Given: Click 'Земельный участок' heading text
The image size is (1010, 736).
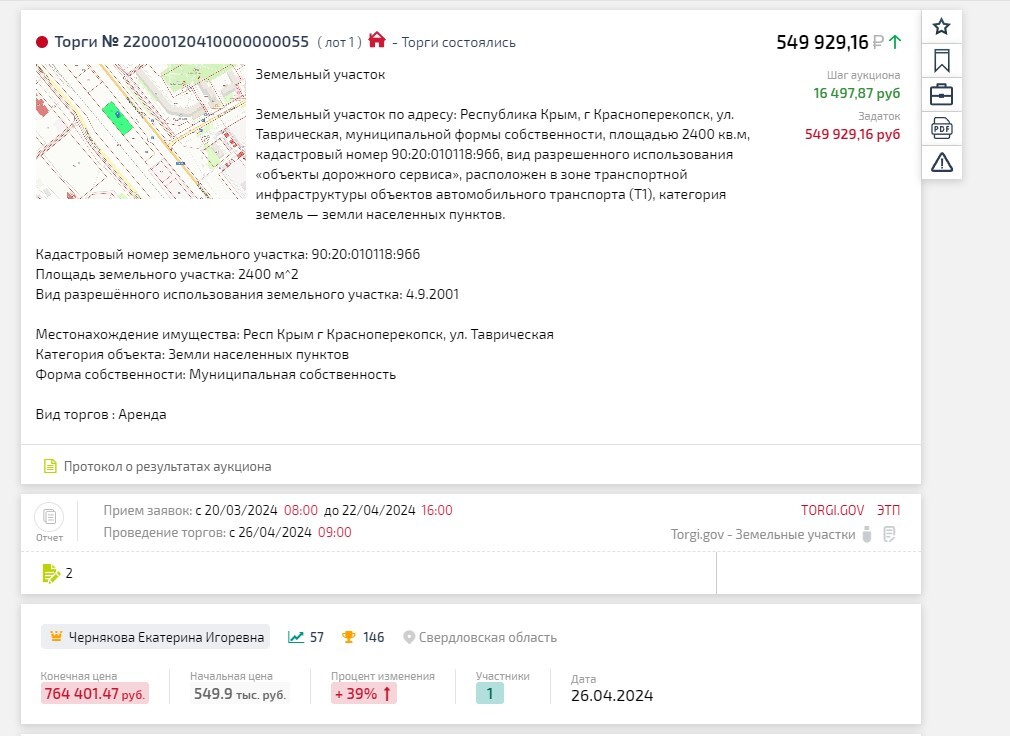Looking at the screenshot, I should point(320,74).
